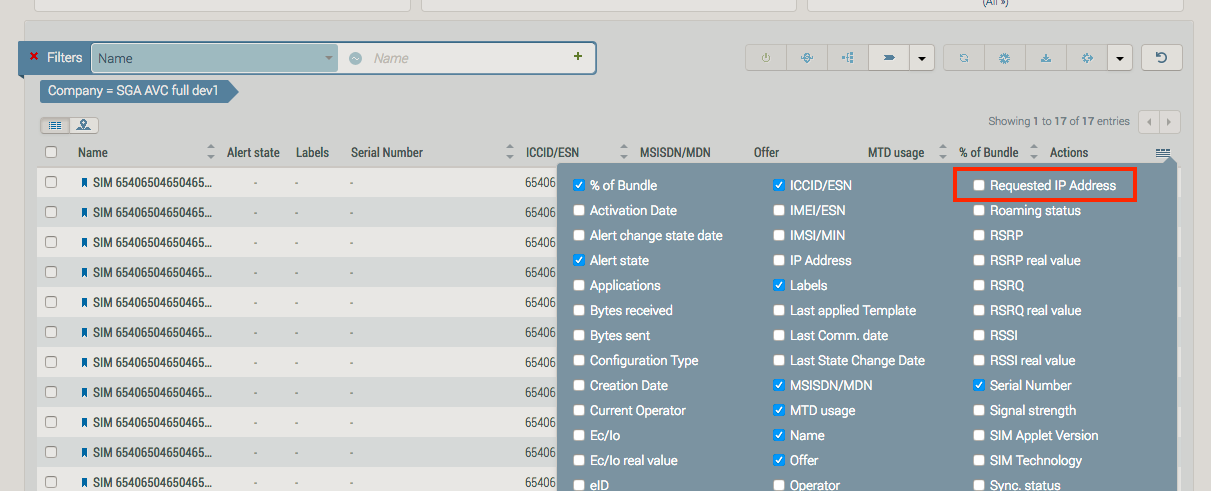Viewport: 1211px width, 491px height.
Task: Click the power icon in the toolbar
Action: pos(766,58)
